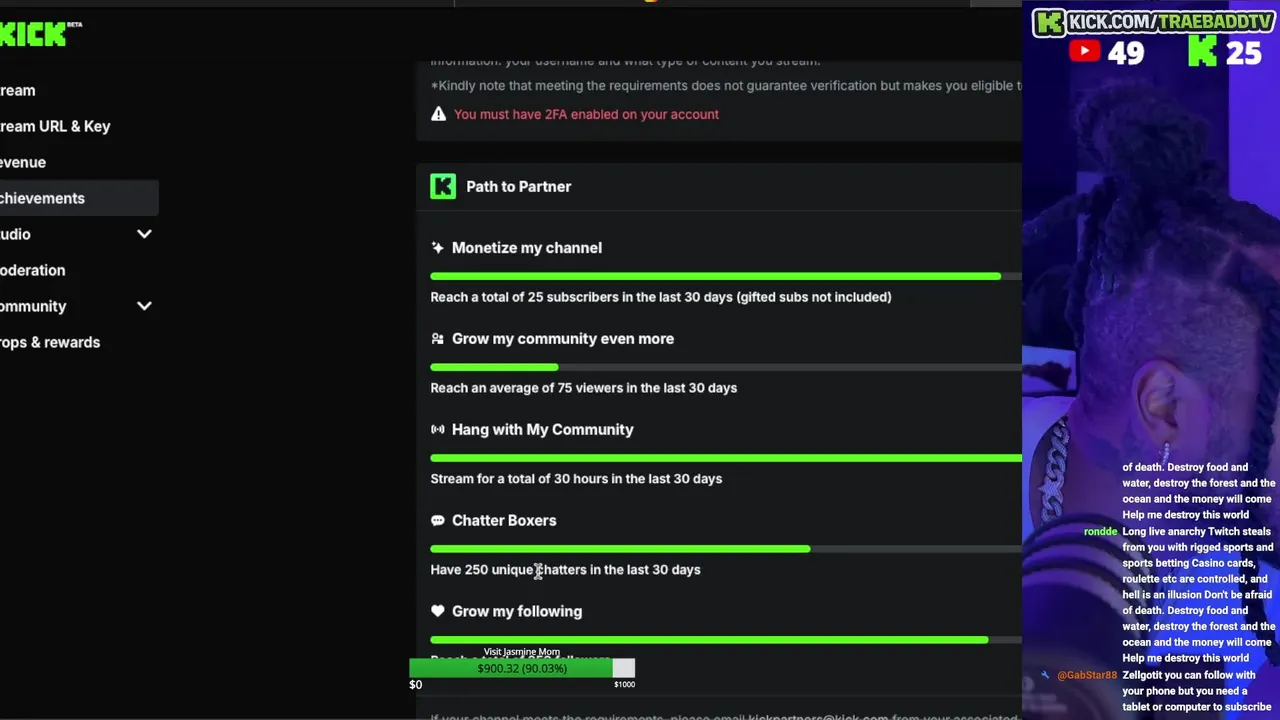Click the Monetize my channel progress bar
Viewport: 1280px width, 720px height.
(x=715, y=276)
